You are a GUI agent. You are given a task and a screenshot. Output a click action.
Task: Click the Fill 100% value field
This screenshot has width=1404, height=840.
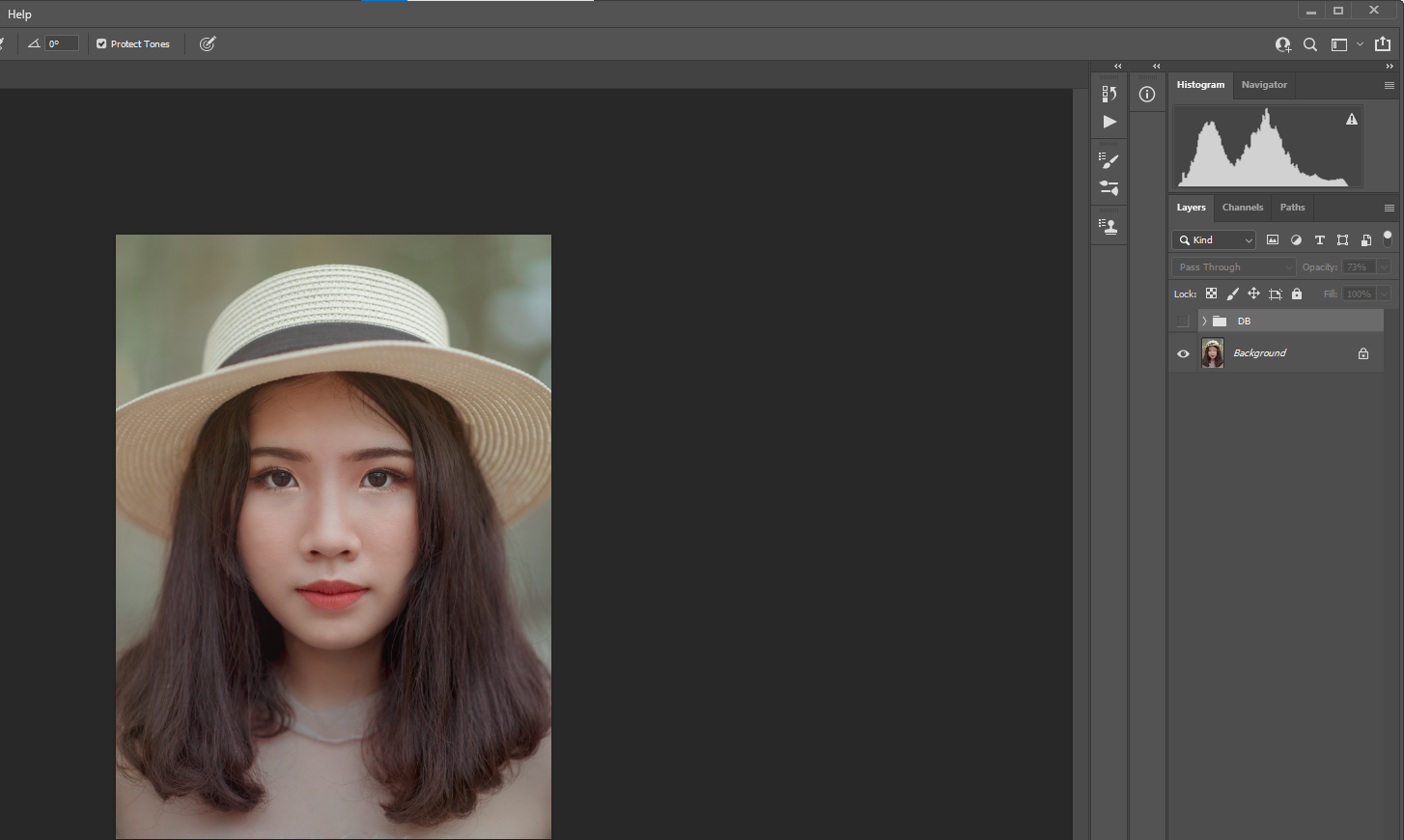[1359, 294]
